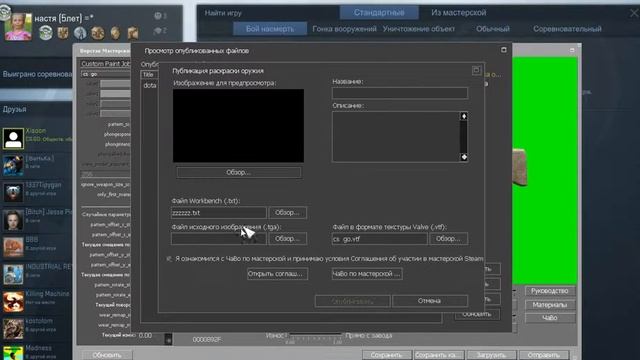Click the Друзья friends header
This screenshot has height=360, width=640.
click(x=14, y=109)
